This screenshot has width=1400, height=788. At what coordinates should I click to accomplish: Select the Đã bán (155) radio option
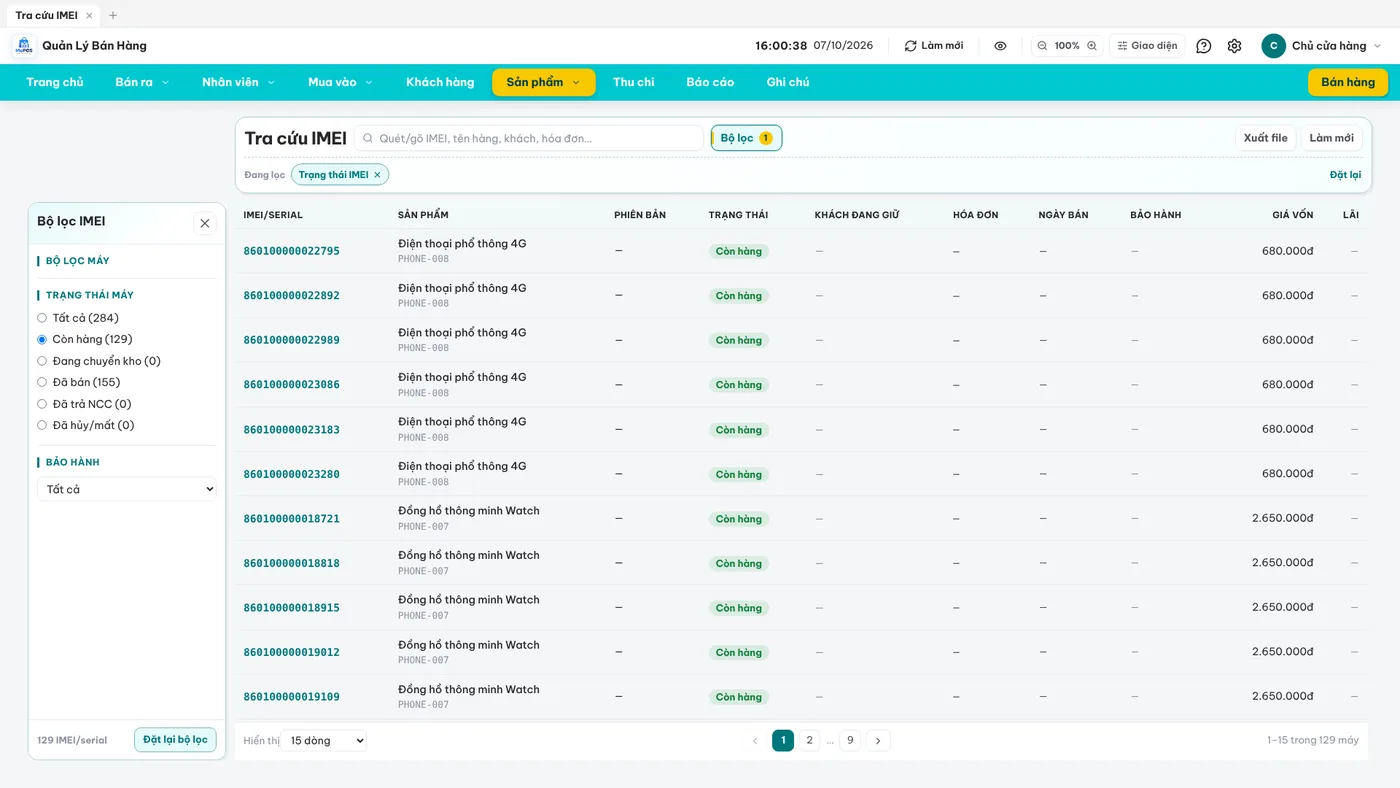click(42, 382)
